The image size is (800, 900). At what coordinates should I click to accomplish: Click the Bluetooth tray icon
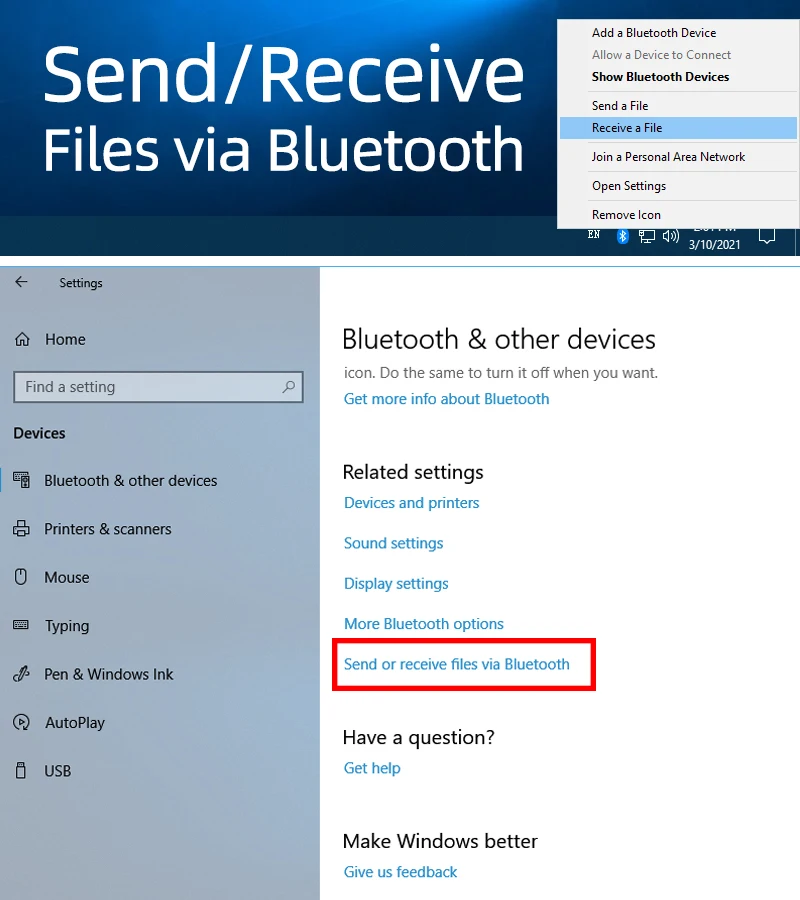(x=623, y=236)
